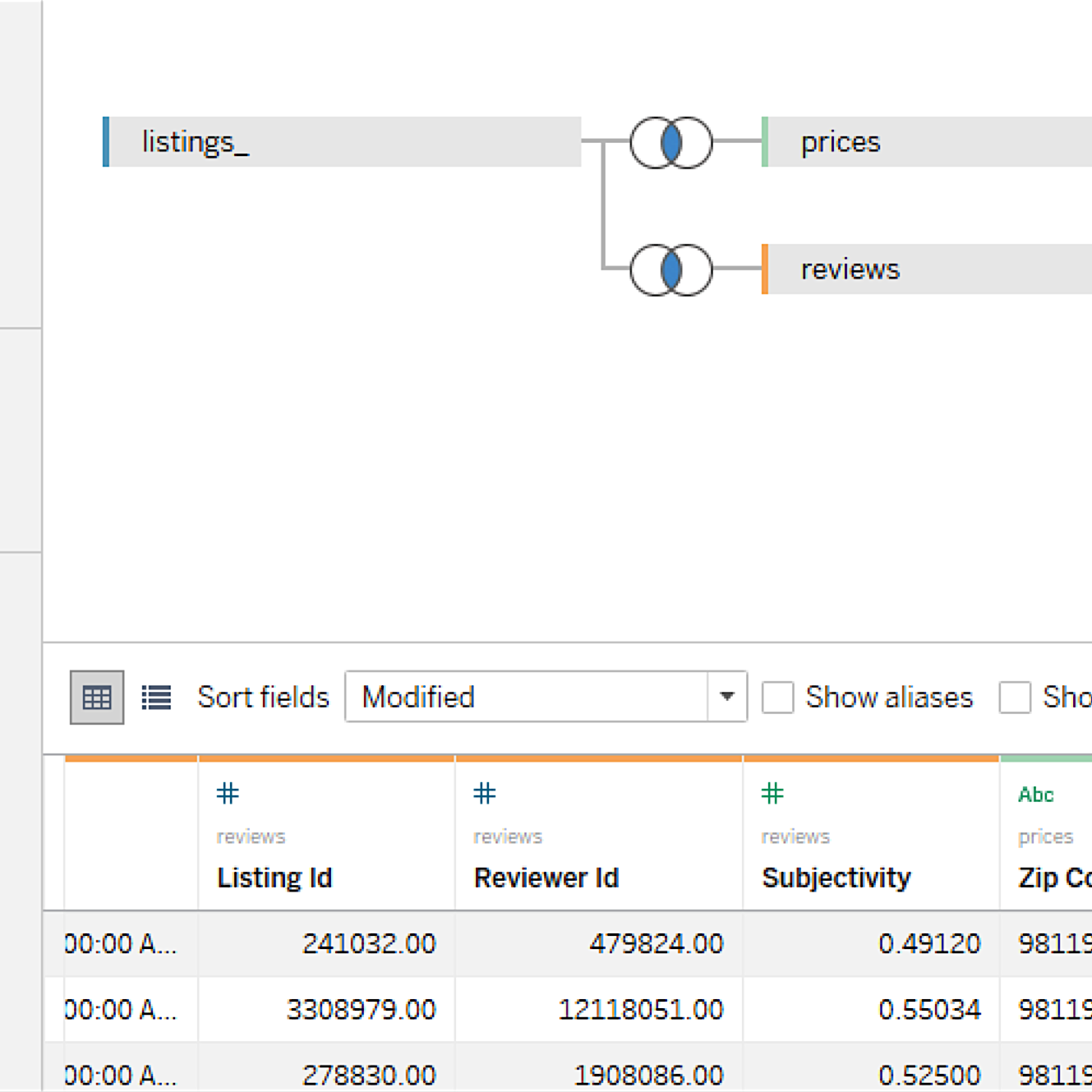Click the Listing Id column header
This screenshot has height=1092, width=1092.
coord(274,878)
